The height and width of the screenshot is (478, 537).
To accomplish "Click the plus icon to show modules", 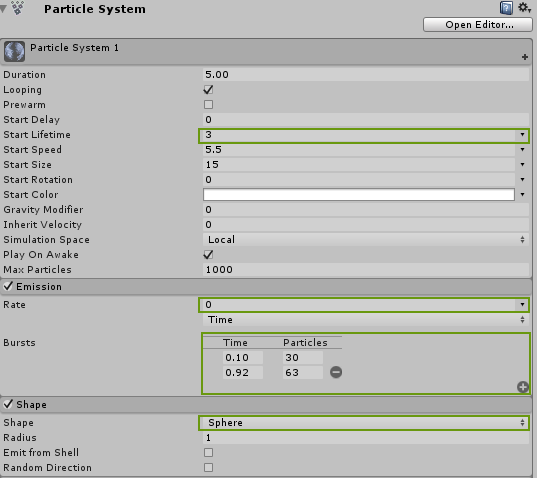I will (525, 57).
